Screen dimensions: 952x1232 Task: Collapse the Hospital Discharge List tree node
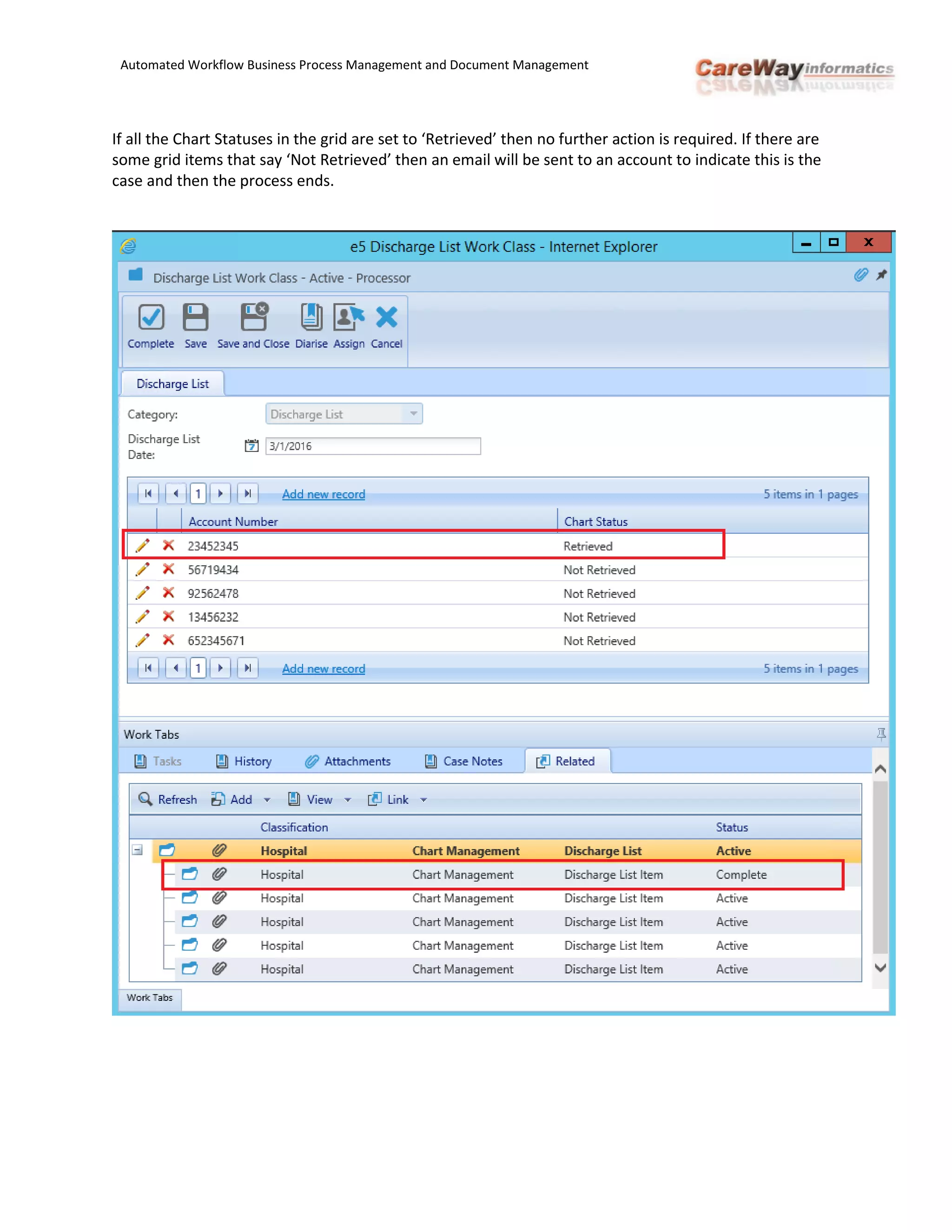click(137, 850)
